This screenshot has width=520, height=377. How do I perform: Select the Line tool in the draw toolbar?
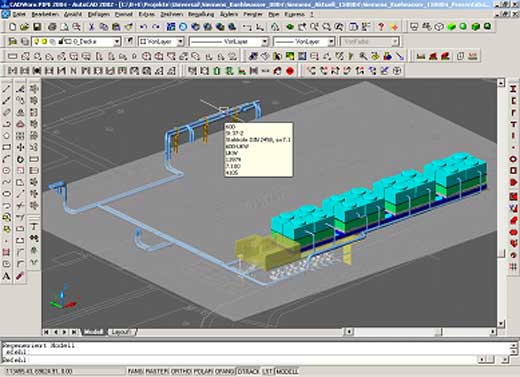click(6, 89)
